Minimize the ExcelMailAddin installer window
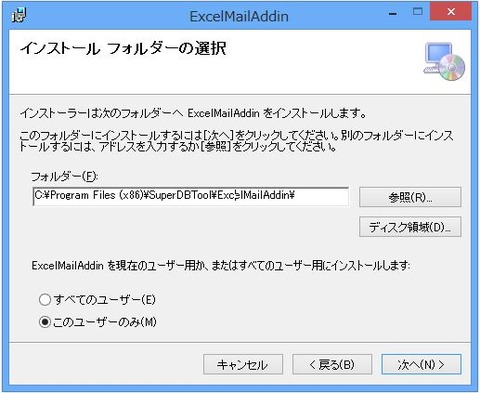480x393 pixels. 393,13
